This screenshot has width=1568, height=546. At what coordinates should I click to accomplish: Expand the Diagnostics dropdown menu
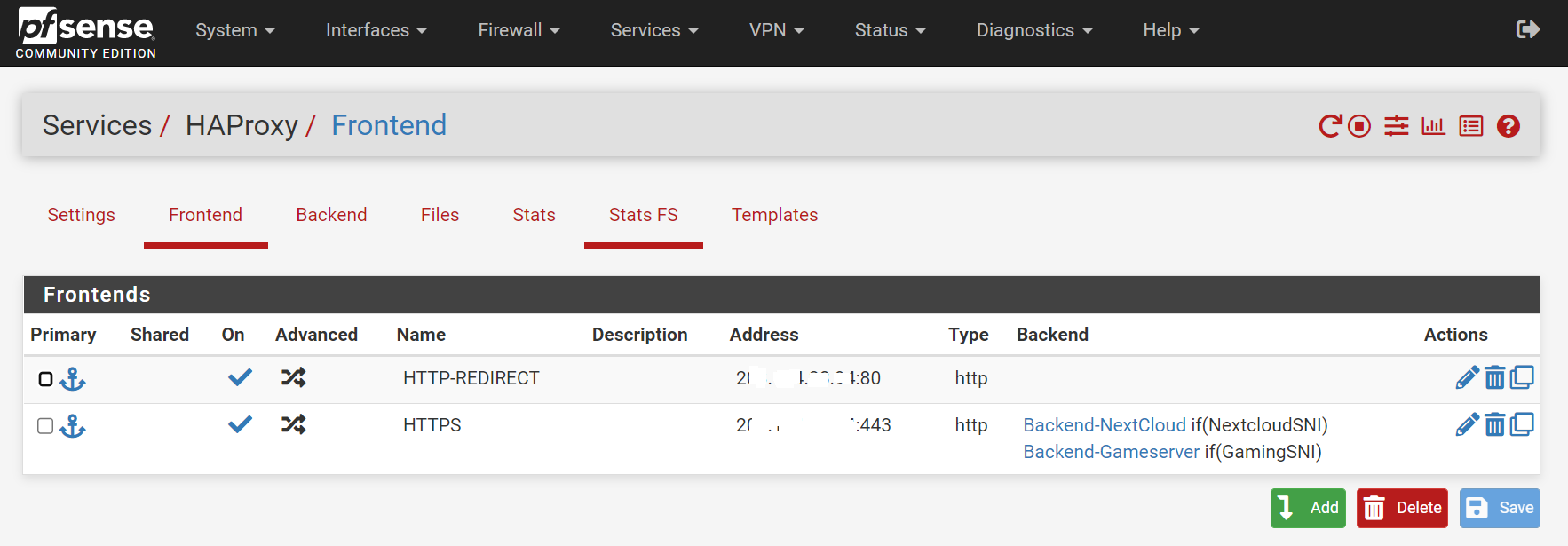pos(1034,30)
